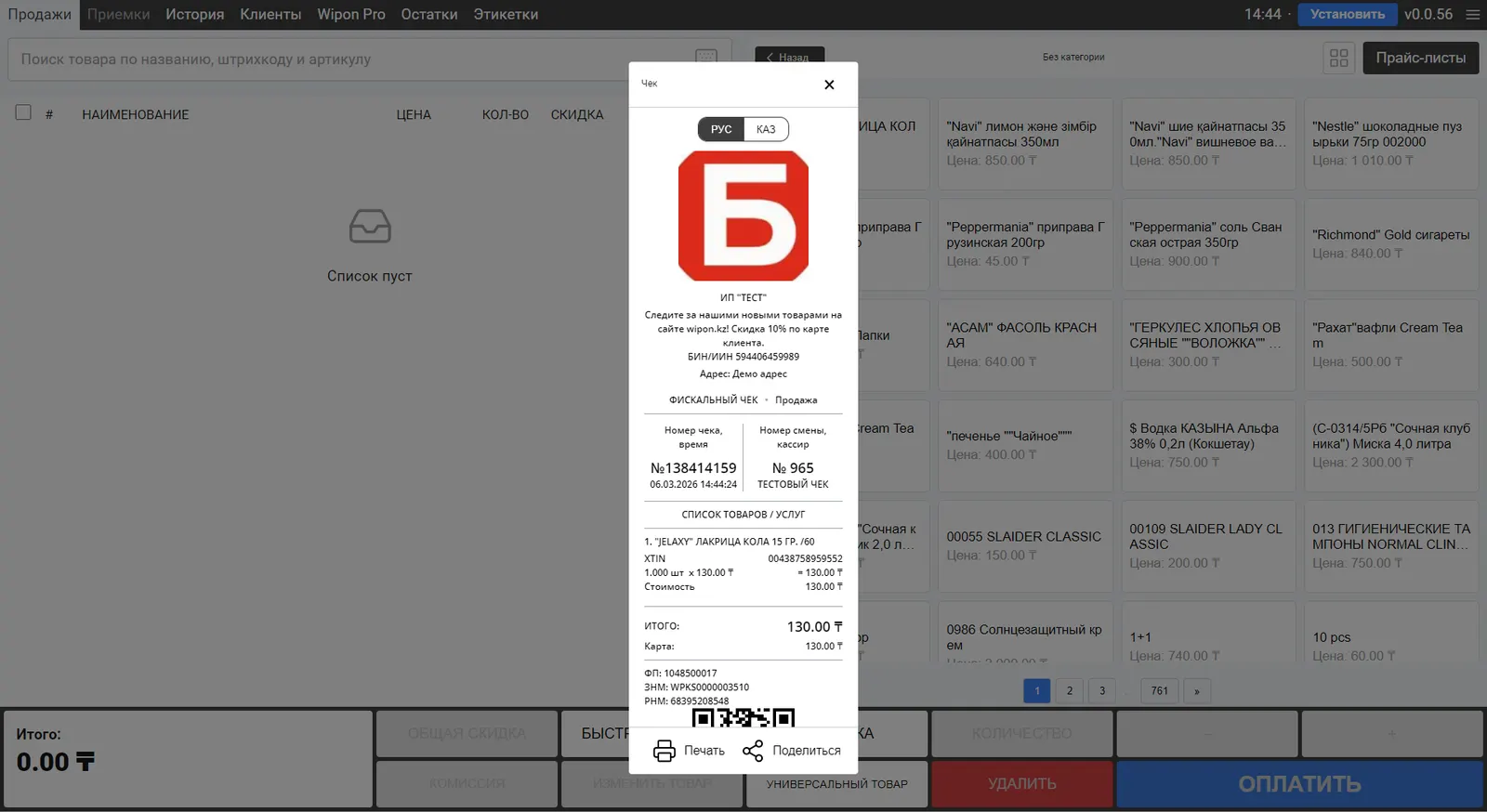
Task: Jump to last page 761
Action: 1159,691
